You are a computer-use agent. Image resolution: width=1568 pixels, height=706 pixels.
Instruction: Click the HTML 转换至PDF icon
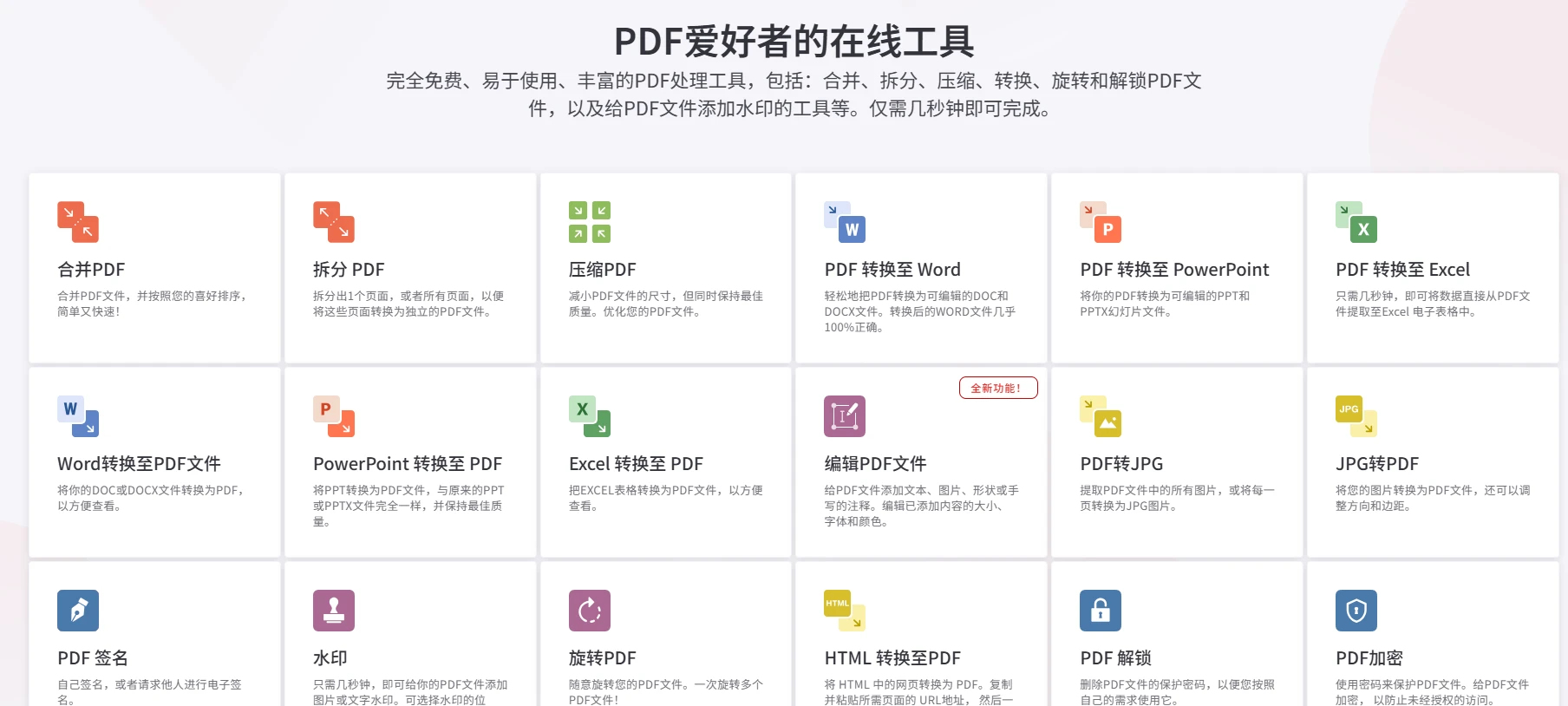(x=845, y=611)
